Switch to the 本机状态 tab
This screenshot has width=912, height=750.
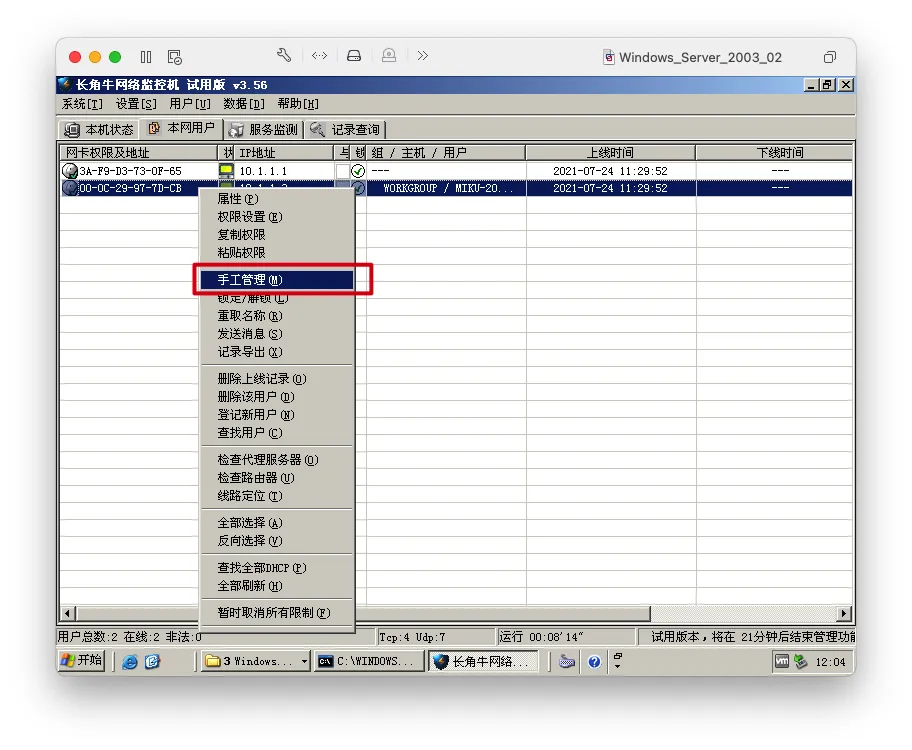pos(99,129)
